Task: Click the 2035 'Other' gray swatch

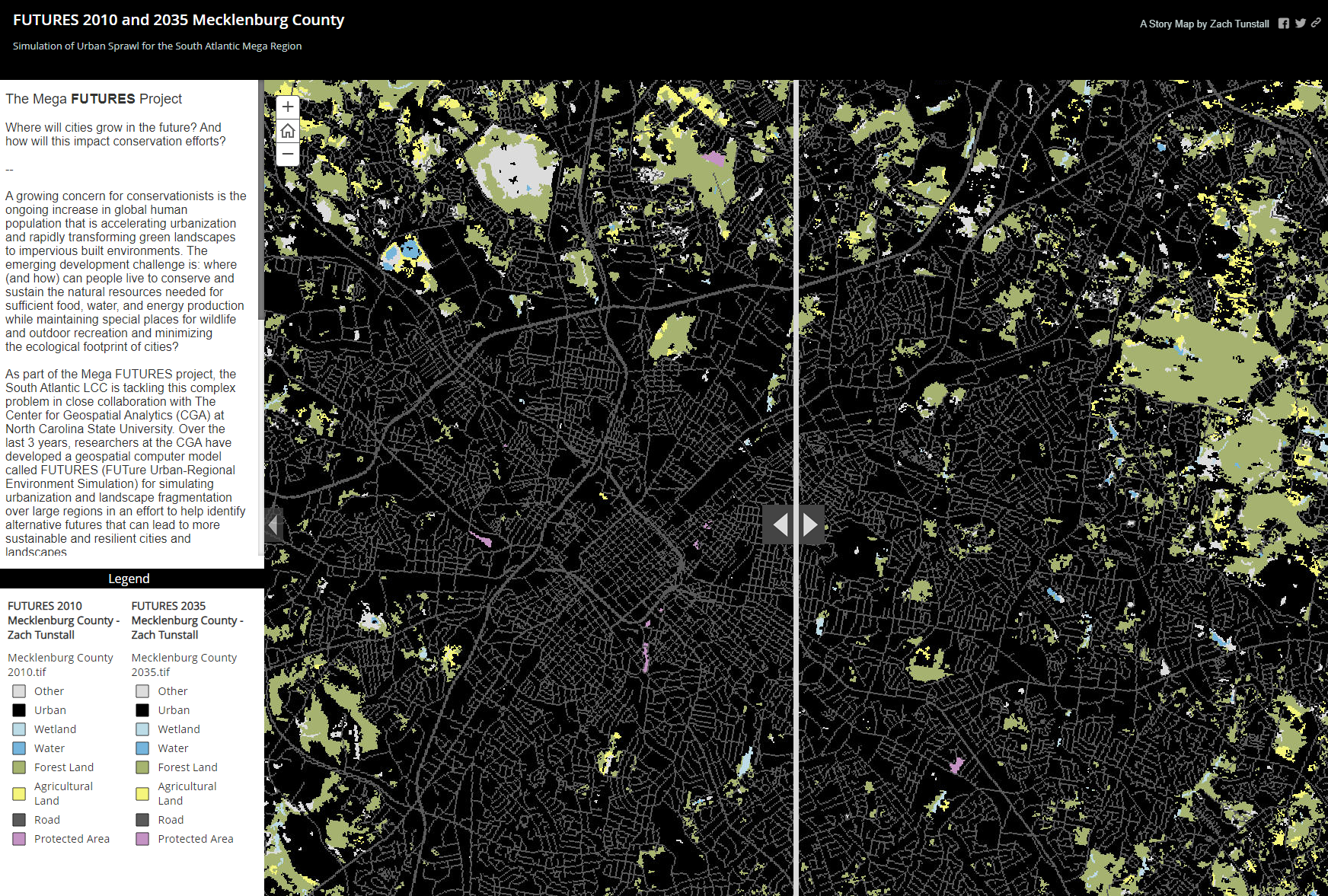Action: point(142,691)
